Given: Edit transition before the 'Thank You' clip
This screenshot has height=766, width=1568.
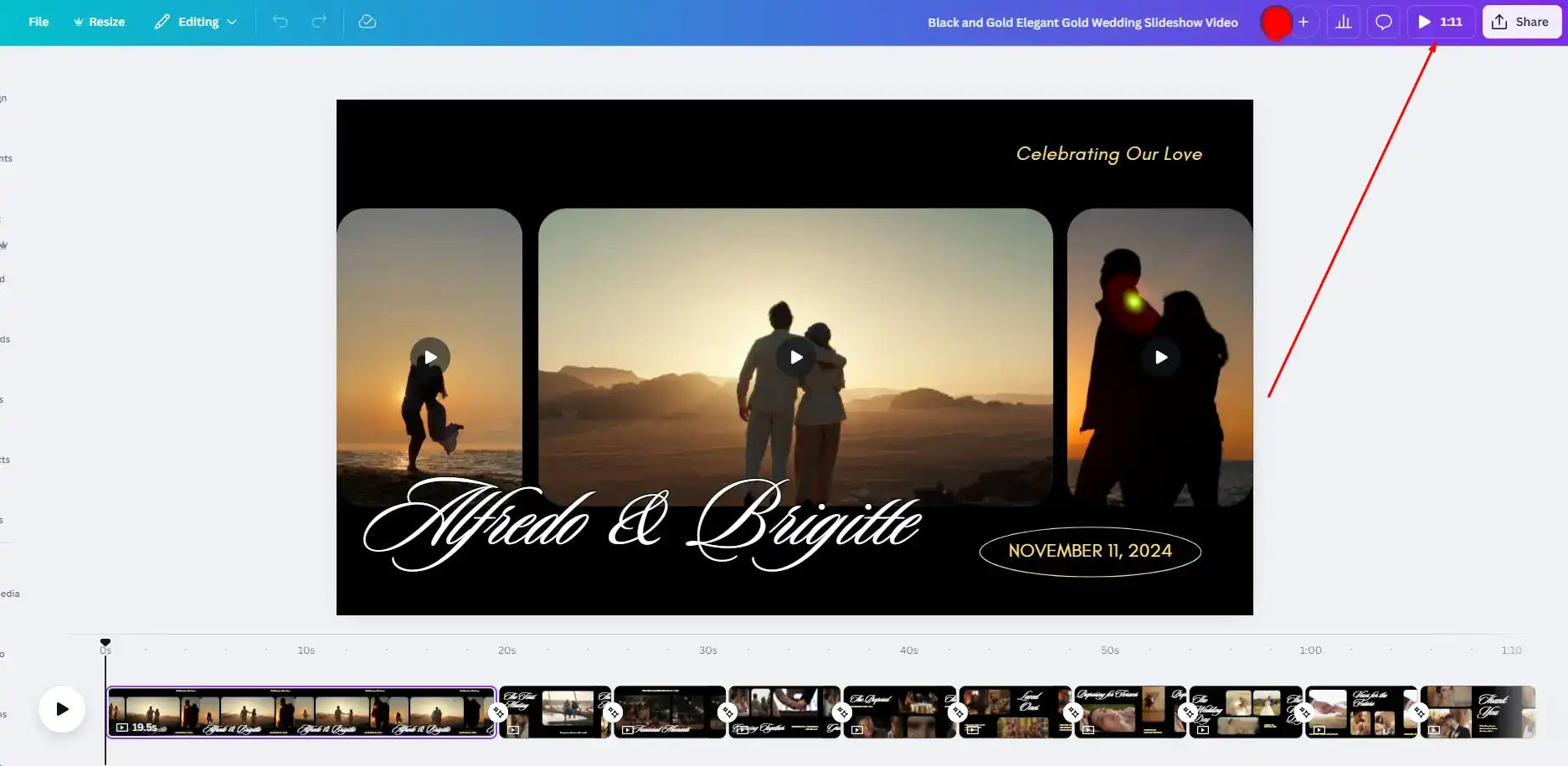Looking at the screenshot, I should [1419, 712].
